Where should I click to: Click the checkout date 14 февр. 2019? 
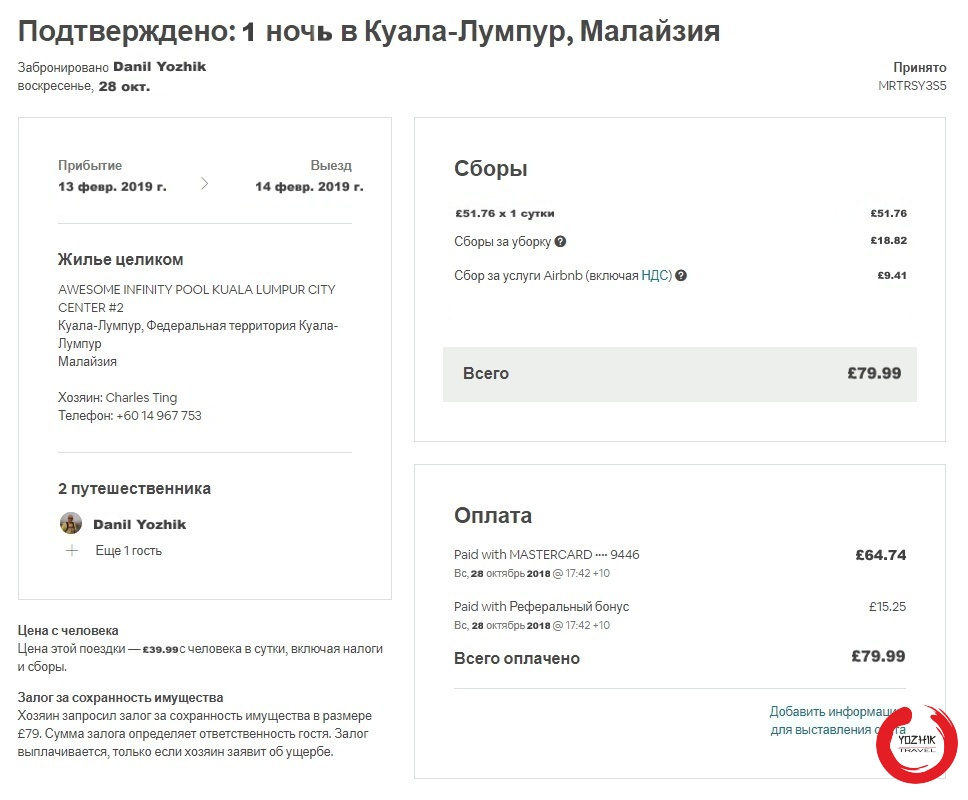coord(309,187)
